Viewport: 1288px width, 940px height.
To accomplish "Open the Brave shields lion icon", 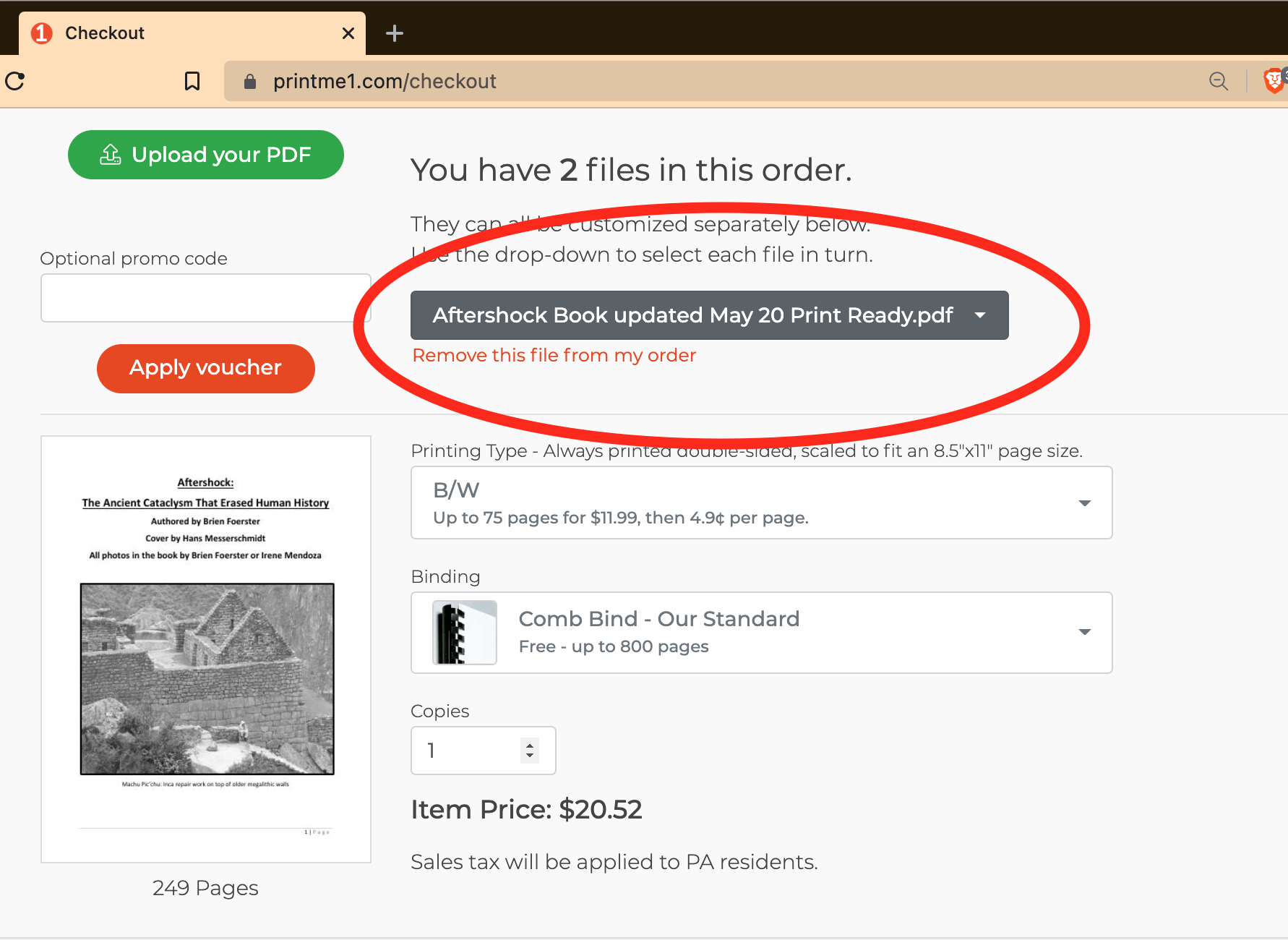I will click(1274, 80).
